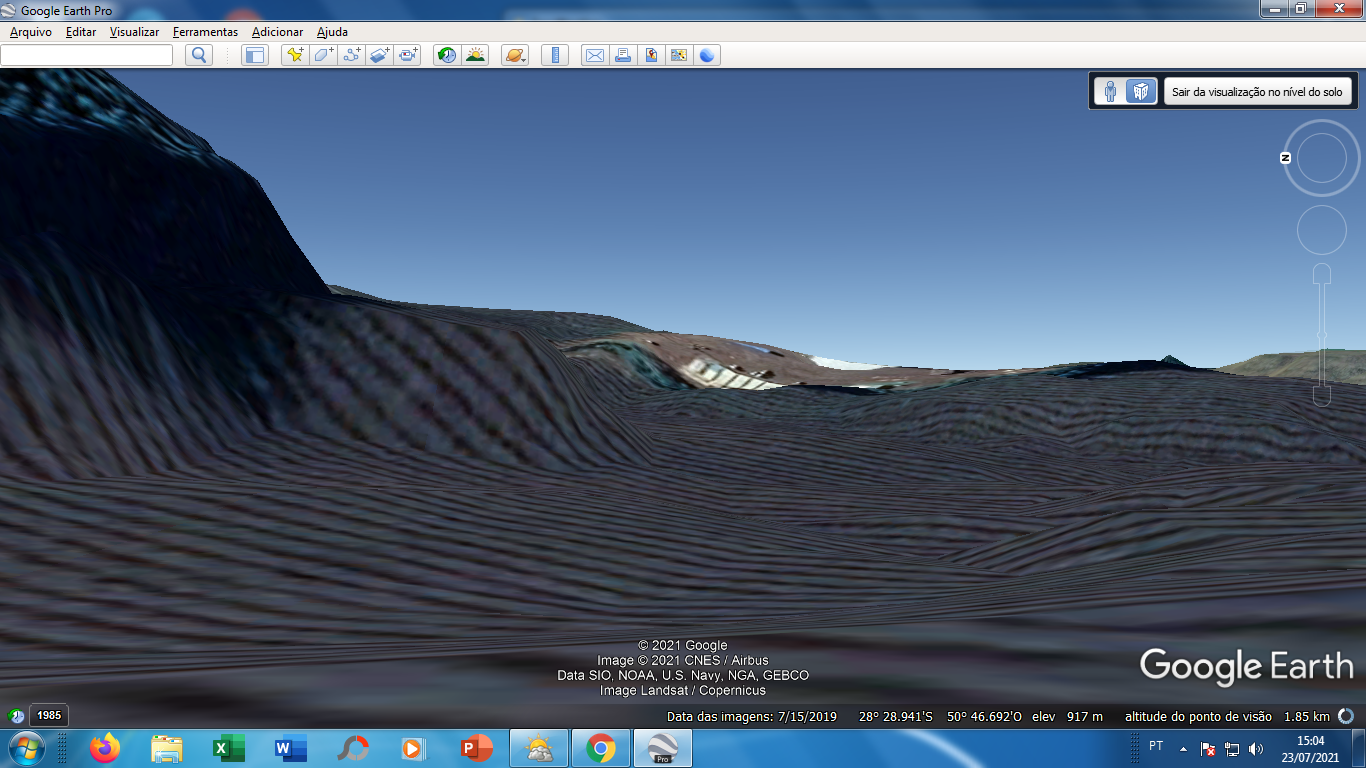1366x768 pixels.
Task: Click the PT language indicator
Action: [x=1156, y=747]
